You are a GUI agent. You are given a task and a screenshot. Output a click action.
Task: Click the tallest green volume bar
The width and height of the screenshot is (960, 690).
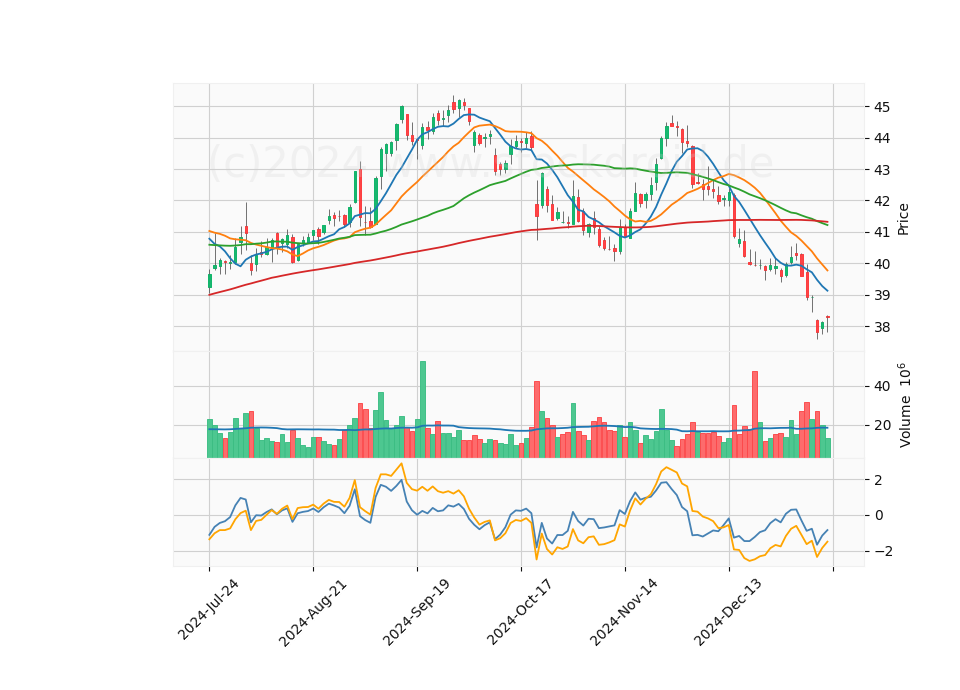tap(422, 409)
